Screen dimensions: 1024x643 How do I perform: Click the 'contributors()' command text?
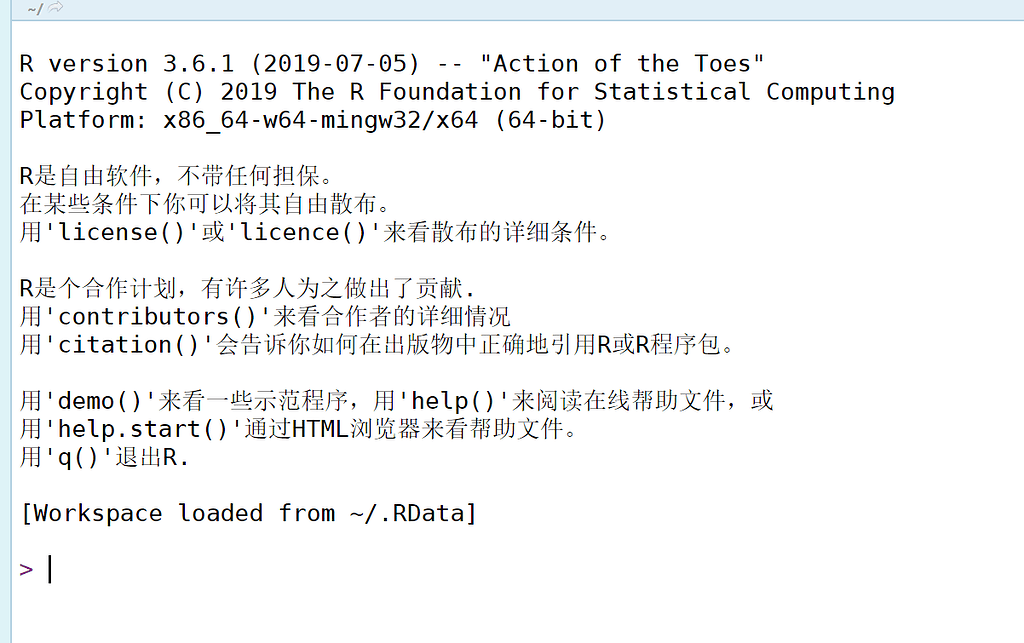[157, 317]
